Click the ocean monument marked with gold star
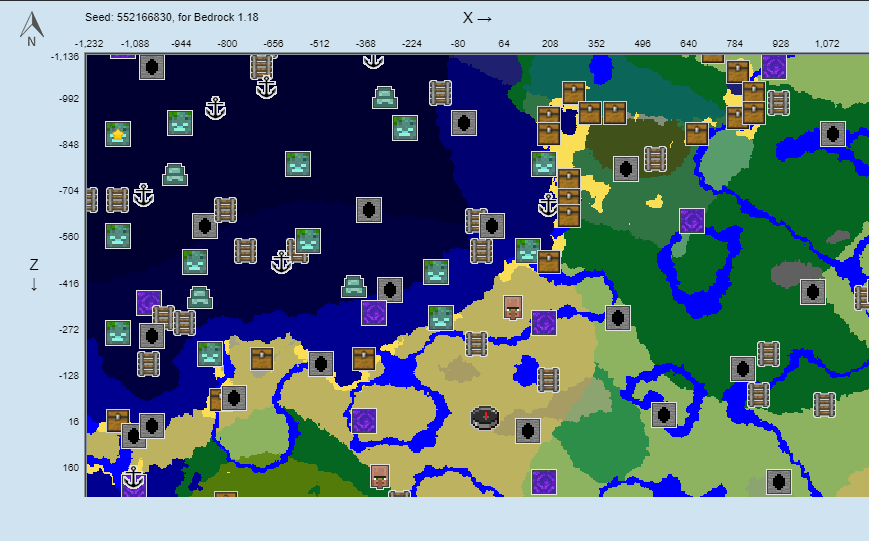Image resolution: width=869 pixels, height=541 pixels. coord(118,134)
